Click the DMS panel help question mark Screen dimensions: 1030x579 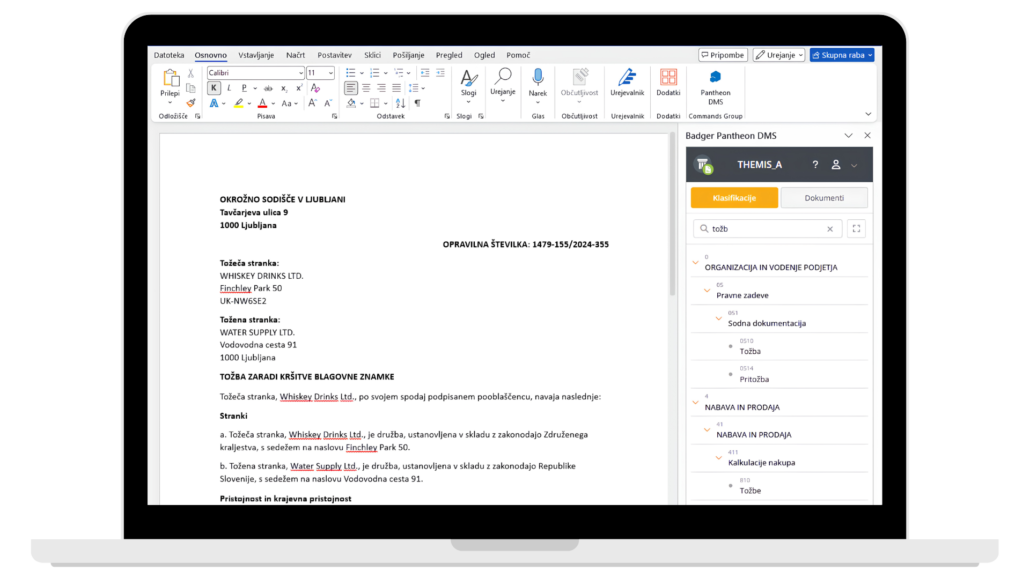815,165
